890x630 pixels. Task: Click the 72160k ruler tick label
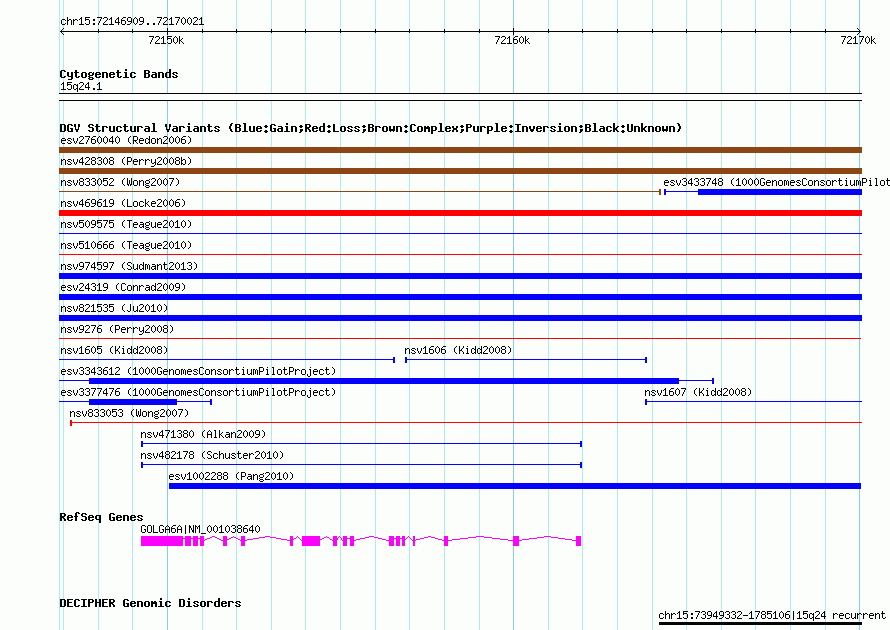pyautogui.click(x=513, y=40)
